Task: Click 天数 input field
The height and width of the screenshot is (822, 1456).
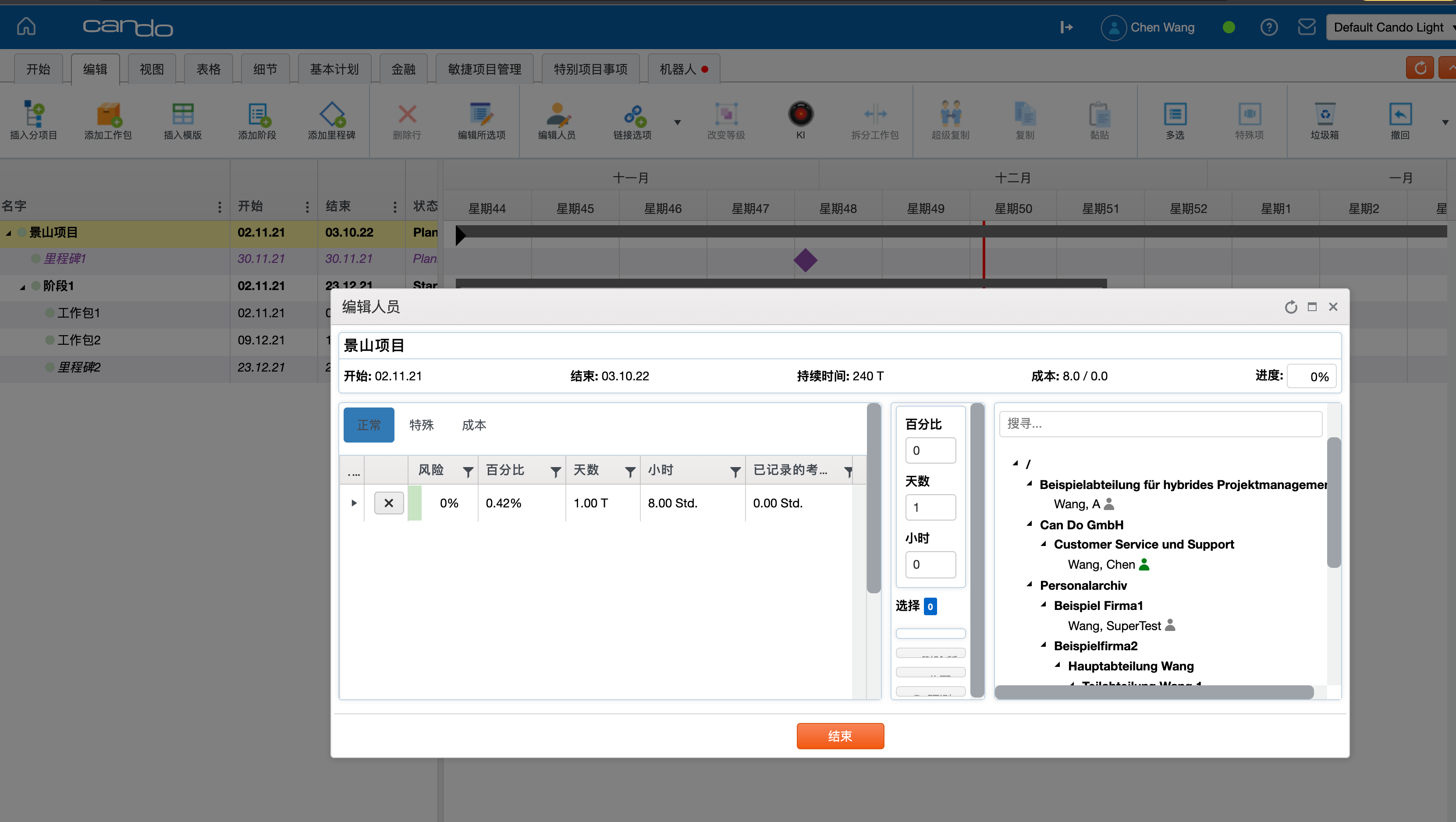Action: (930, 507)
